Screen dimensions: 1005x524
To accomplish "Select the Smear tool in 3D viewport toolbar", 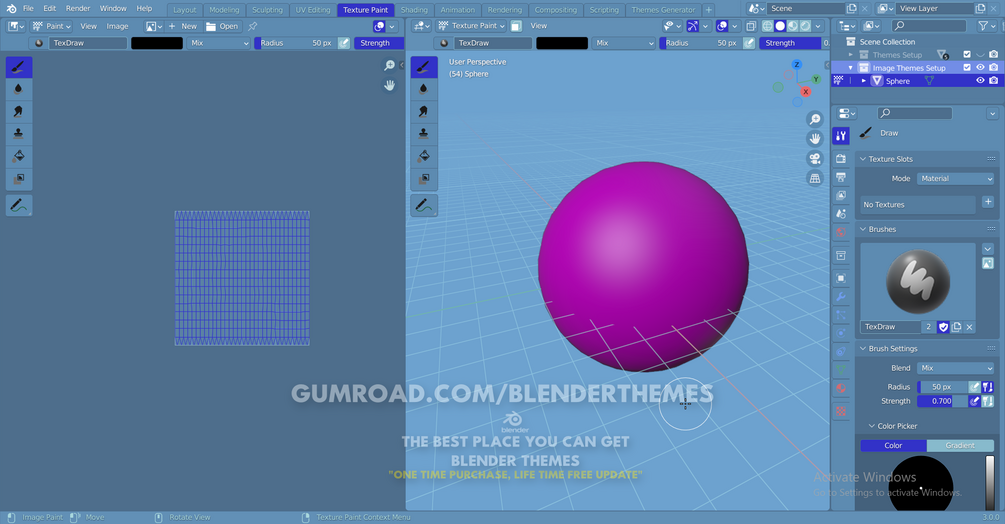I will pos(424,111).
